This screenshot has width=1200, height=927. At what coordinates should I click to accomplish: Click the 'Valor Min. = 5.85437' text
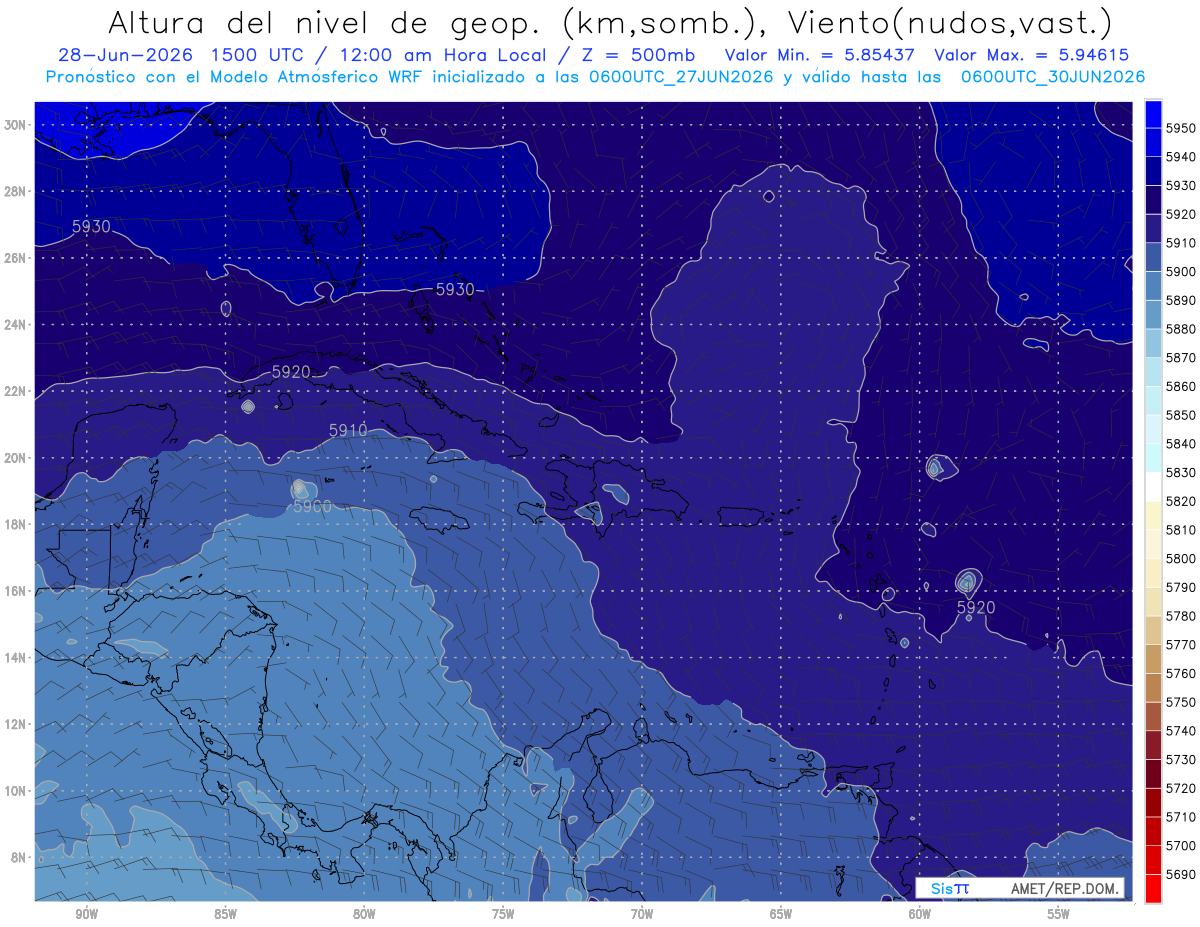pyautogui.click(x=821, y=56)
